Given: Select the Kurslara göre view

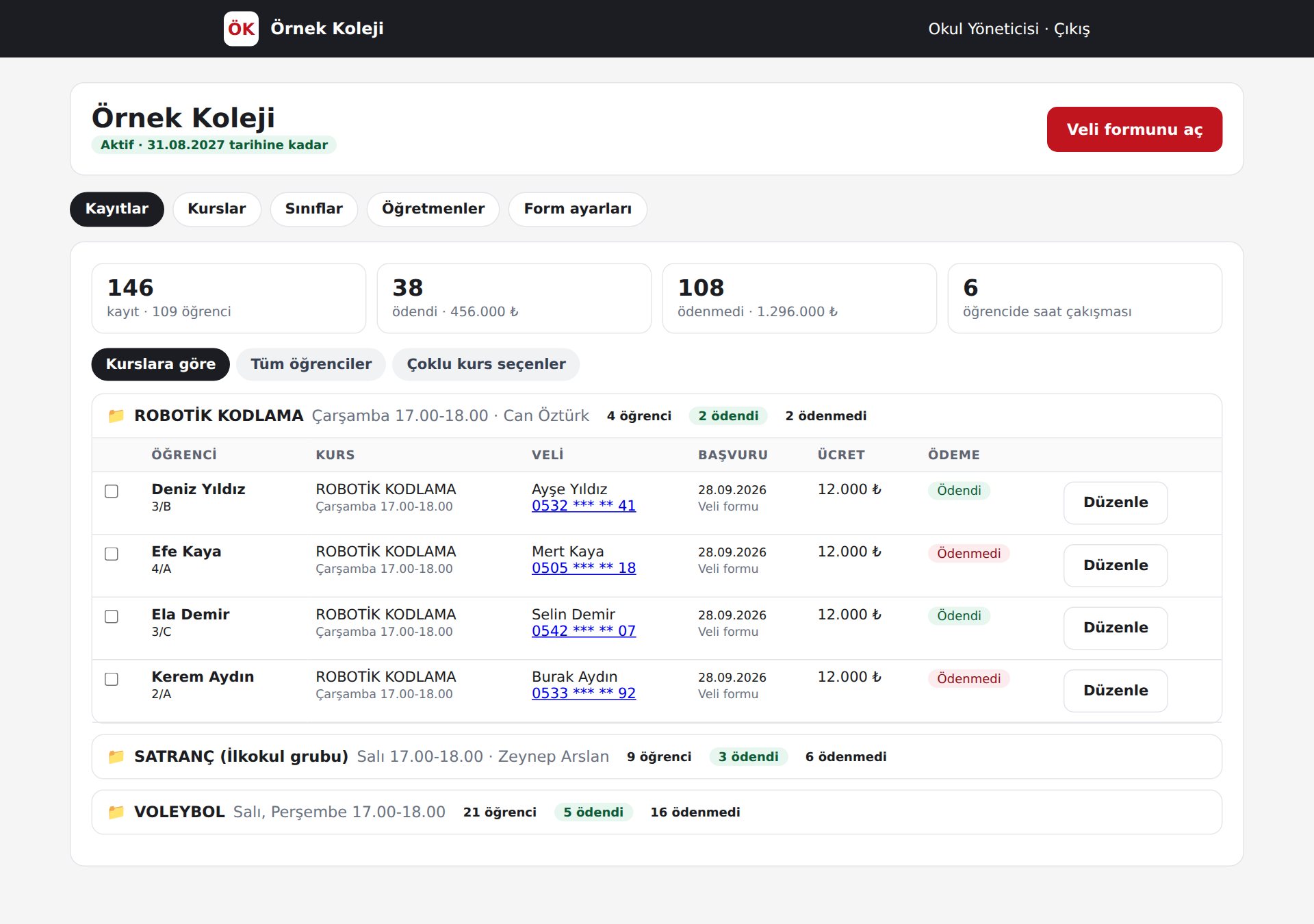Looking at the screenshot, I should tap(161, 364).
